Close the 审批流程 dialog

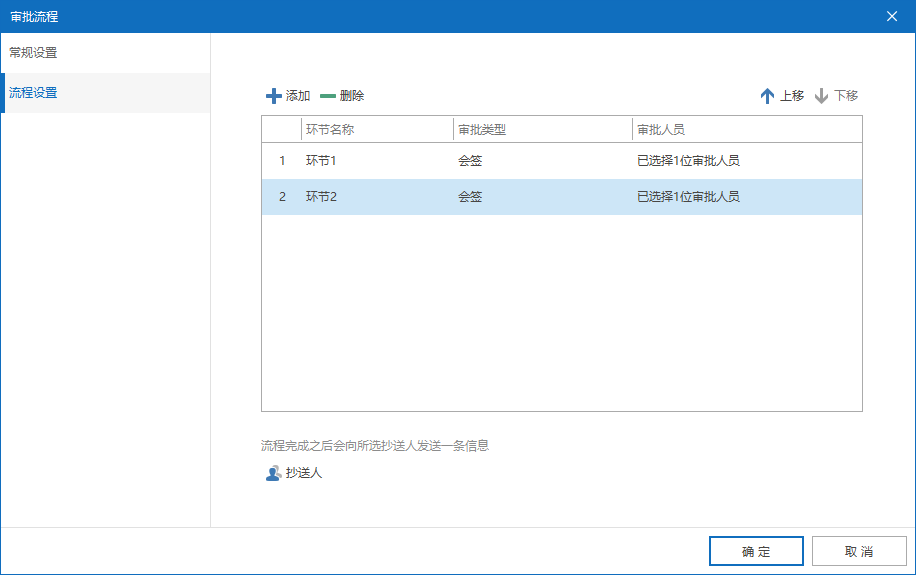pos(891,16)
